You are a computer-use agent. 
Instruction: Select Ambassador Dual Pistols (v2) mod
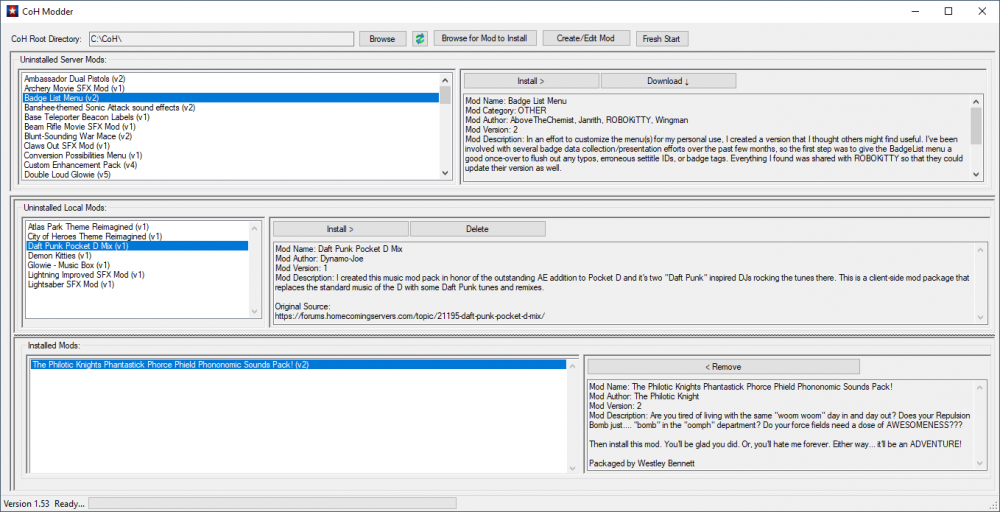pos(74,78)
